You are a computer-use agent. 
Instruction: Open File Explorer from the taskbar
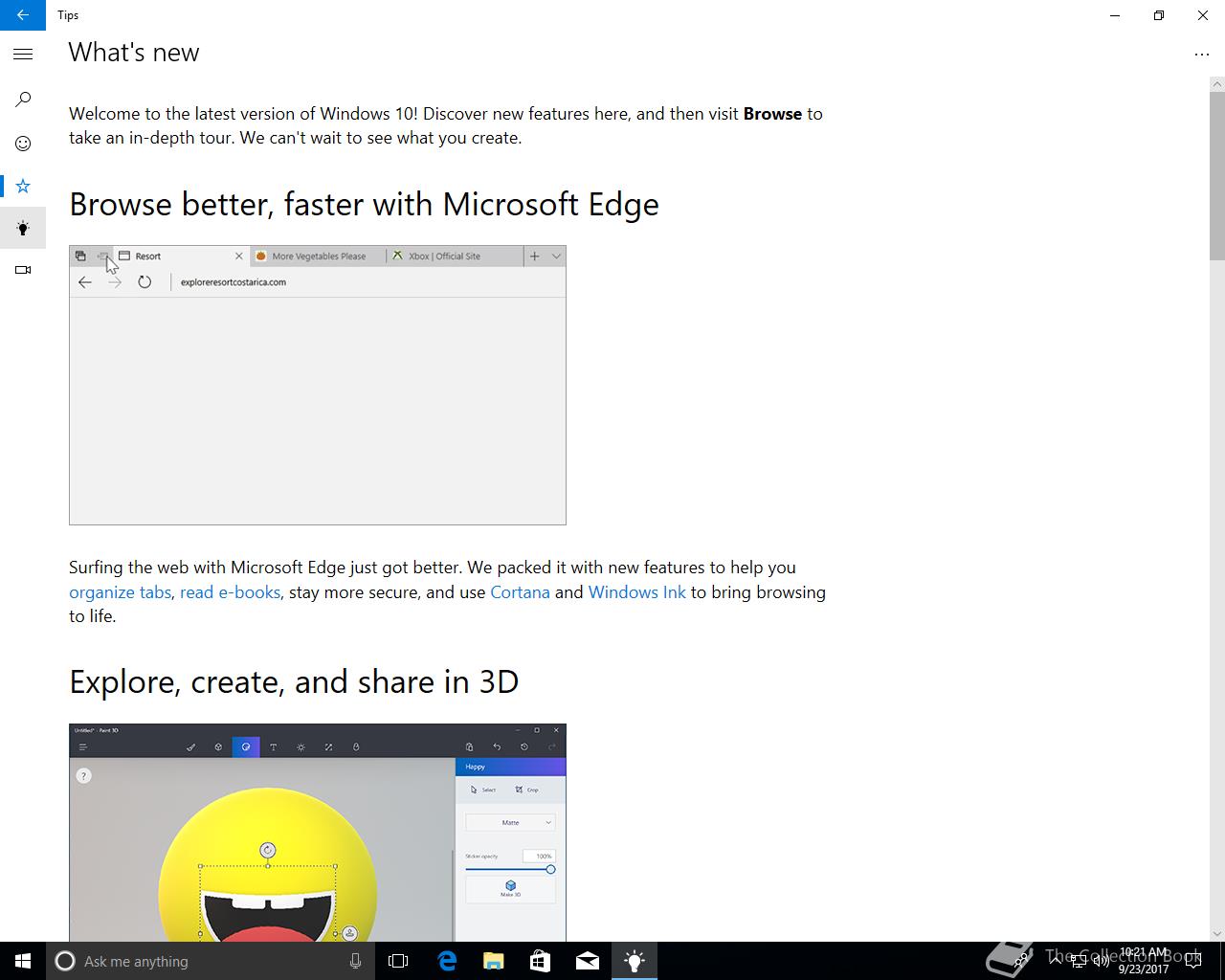point(493,961)
